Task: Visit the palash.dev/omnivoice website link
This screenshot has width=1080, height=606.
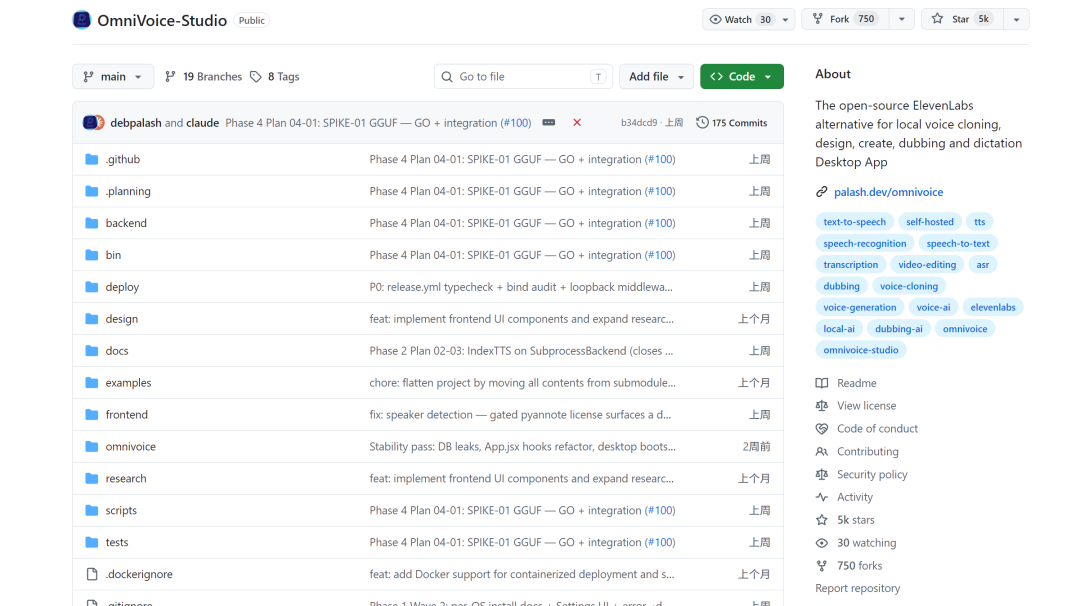Action: [889, 192]
